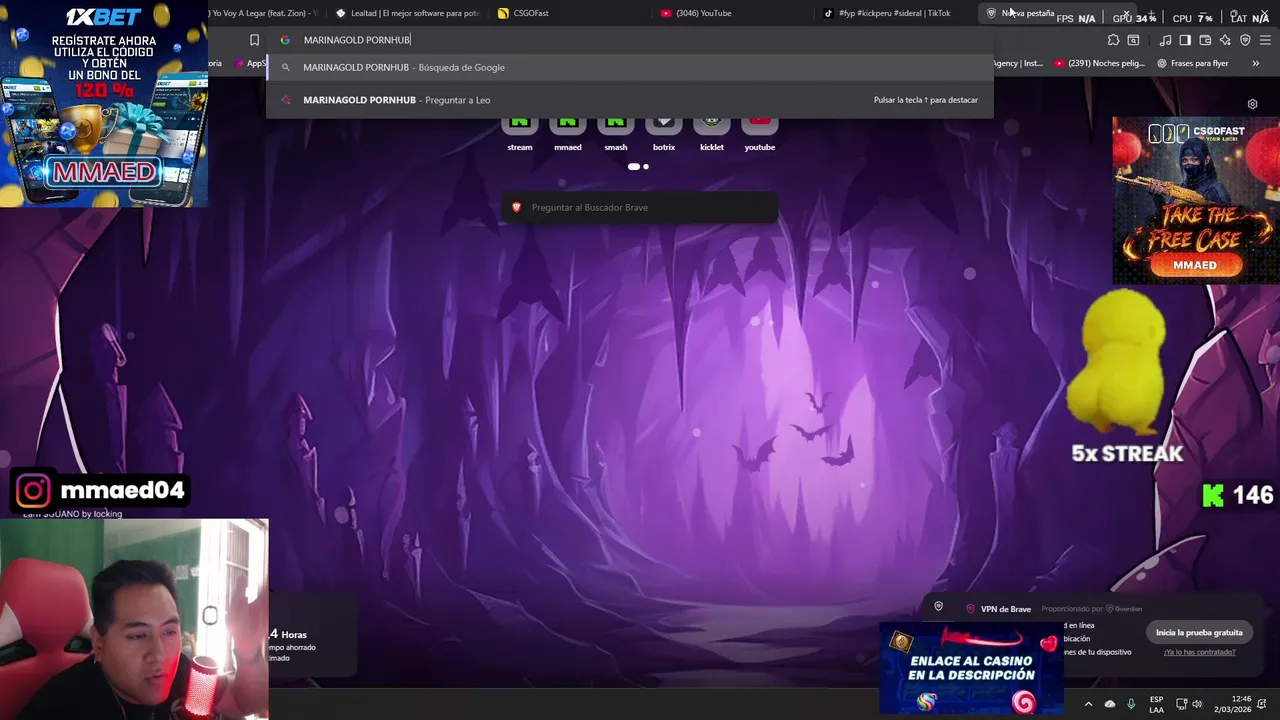Open the Frases para flyer bookmark
The image size is (1280, 720).
pyautogui.click(x=1193, y=63)
